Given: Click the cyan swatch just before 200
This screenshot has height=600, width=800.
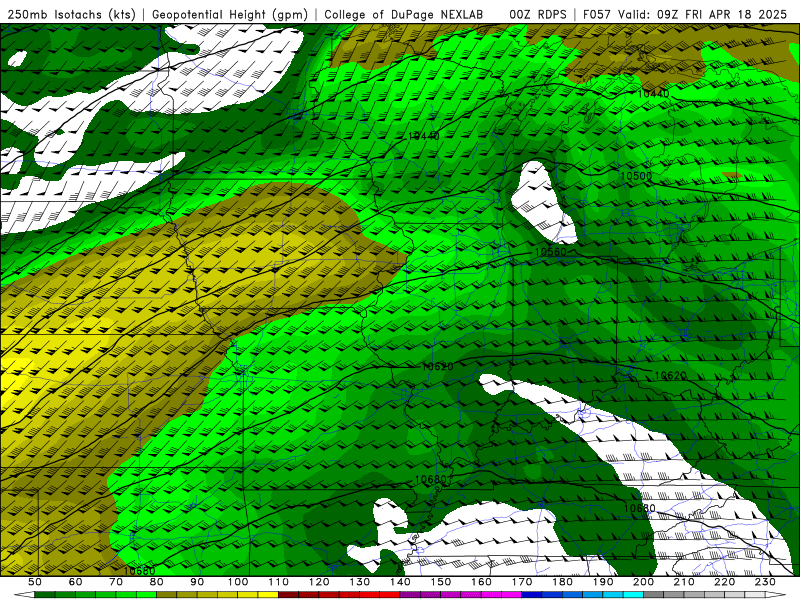Looking at the screenshot, I should (x=633, y=595).
